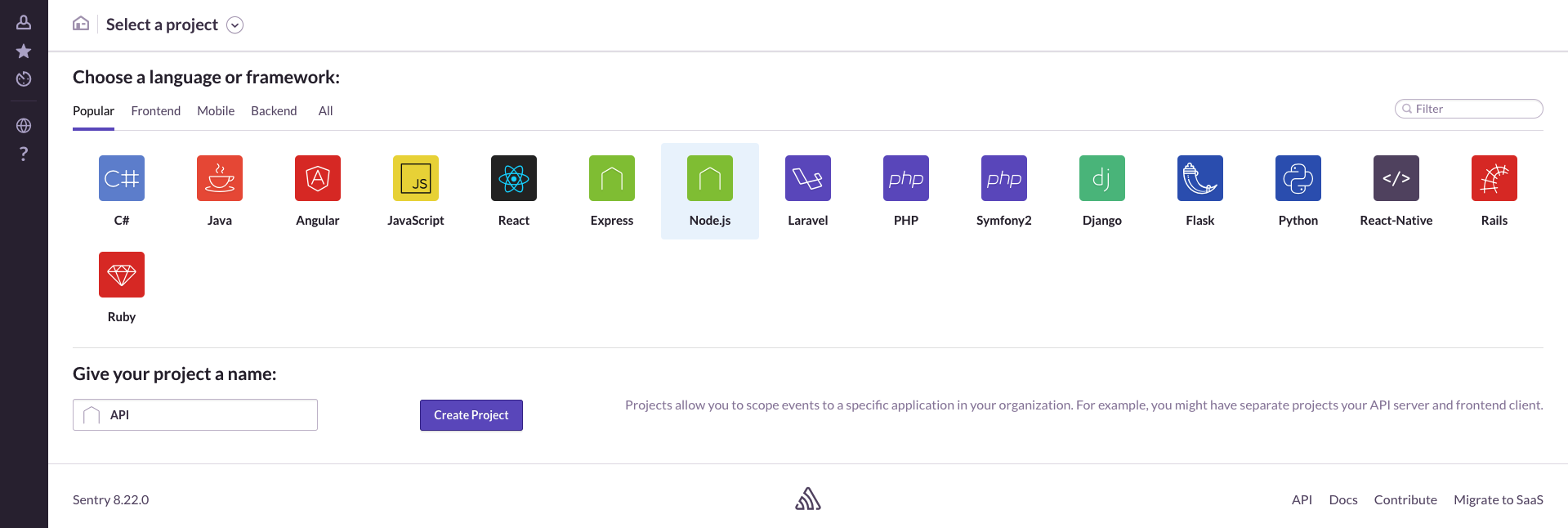Open the Docs footer link

pyautogui.click(x=1343, y=500)
